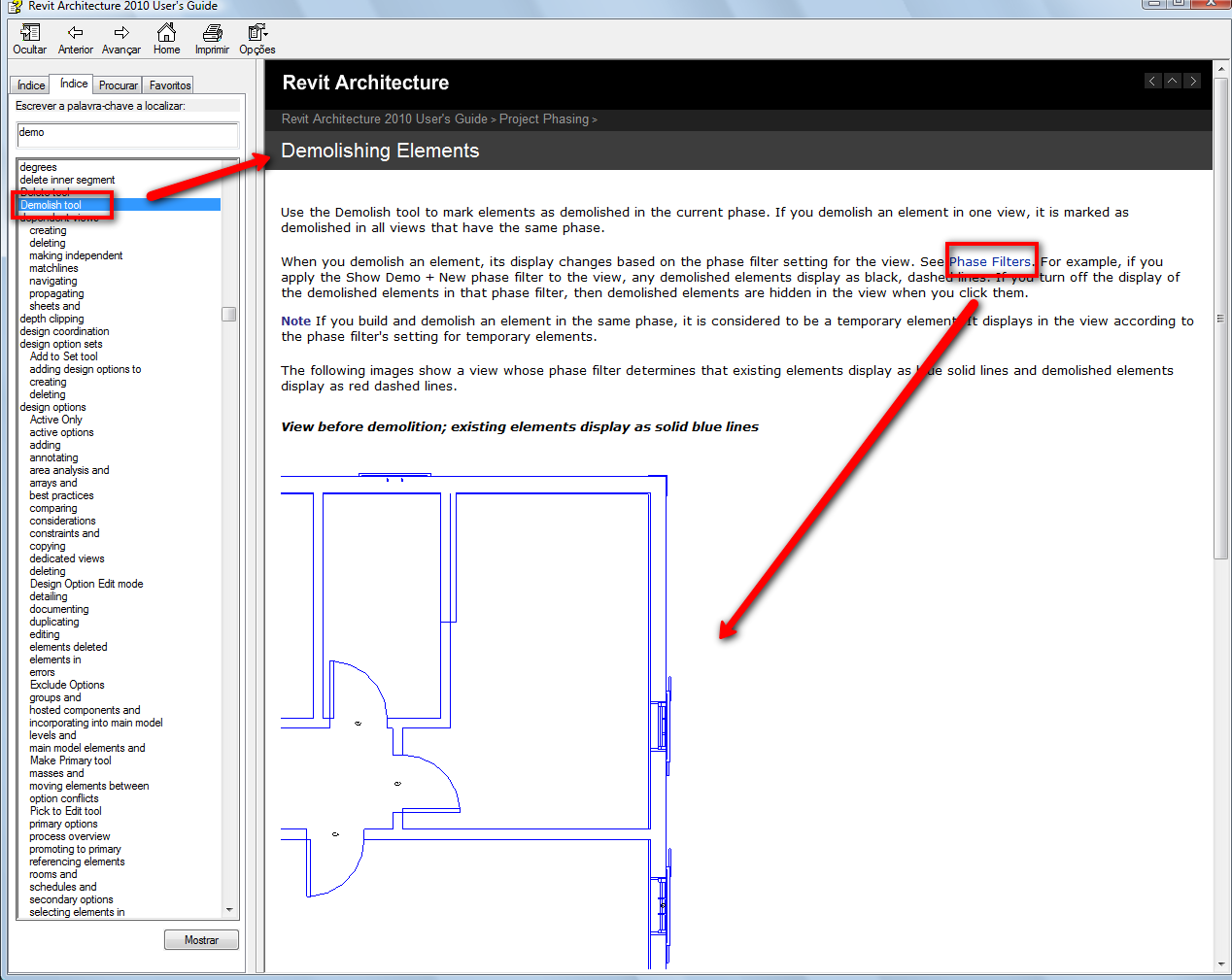Select the depth clipping index entry
The width and height of the screenshot is (1232, 980).
click(51, 319)
